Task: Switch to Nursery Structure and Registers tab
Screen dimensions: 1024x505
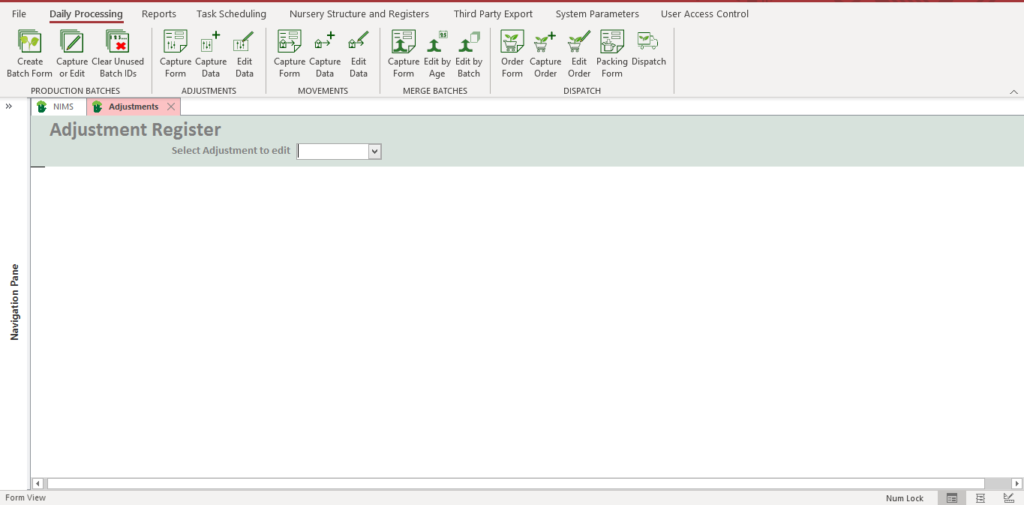Action: point(359,14)
